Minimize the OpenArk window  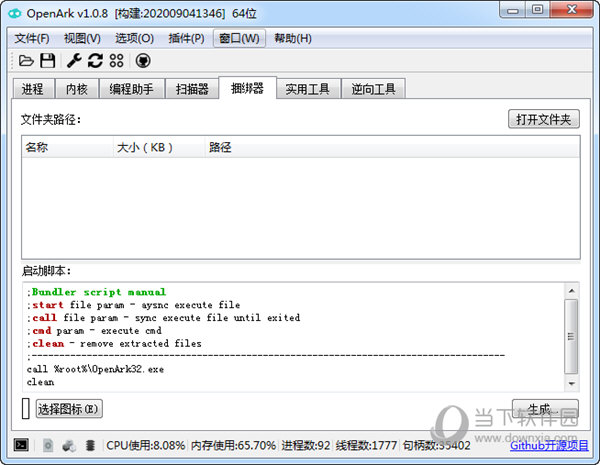(x=512, y=10)
